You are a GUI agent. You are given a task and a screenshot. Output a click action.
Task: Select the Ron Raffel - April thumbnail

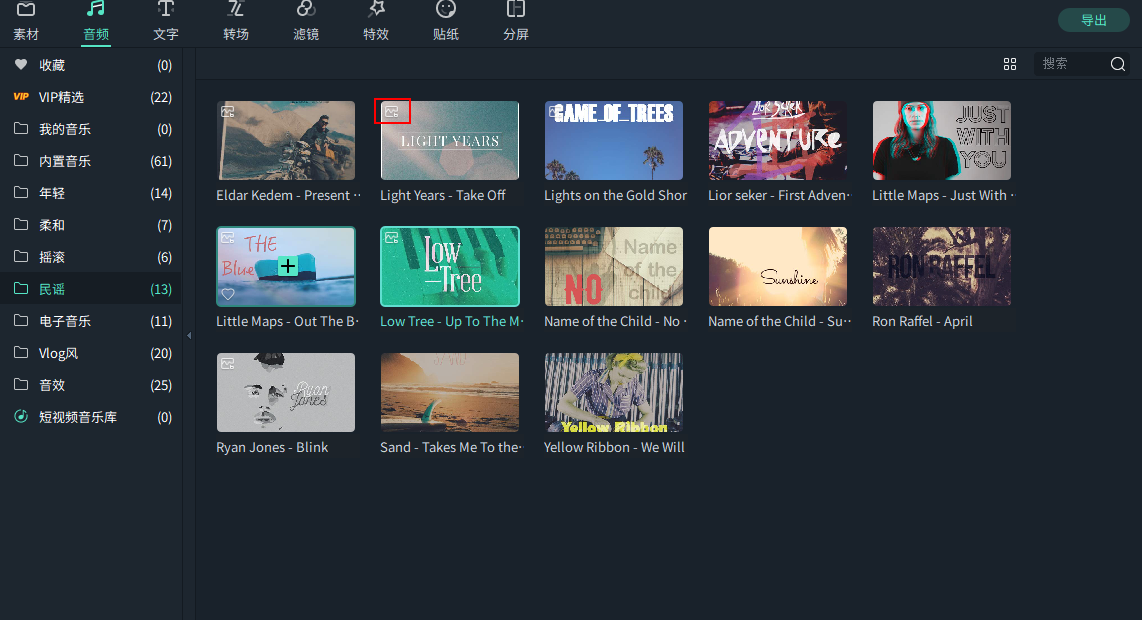942,267
